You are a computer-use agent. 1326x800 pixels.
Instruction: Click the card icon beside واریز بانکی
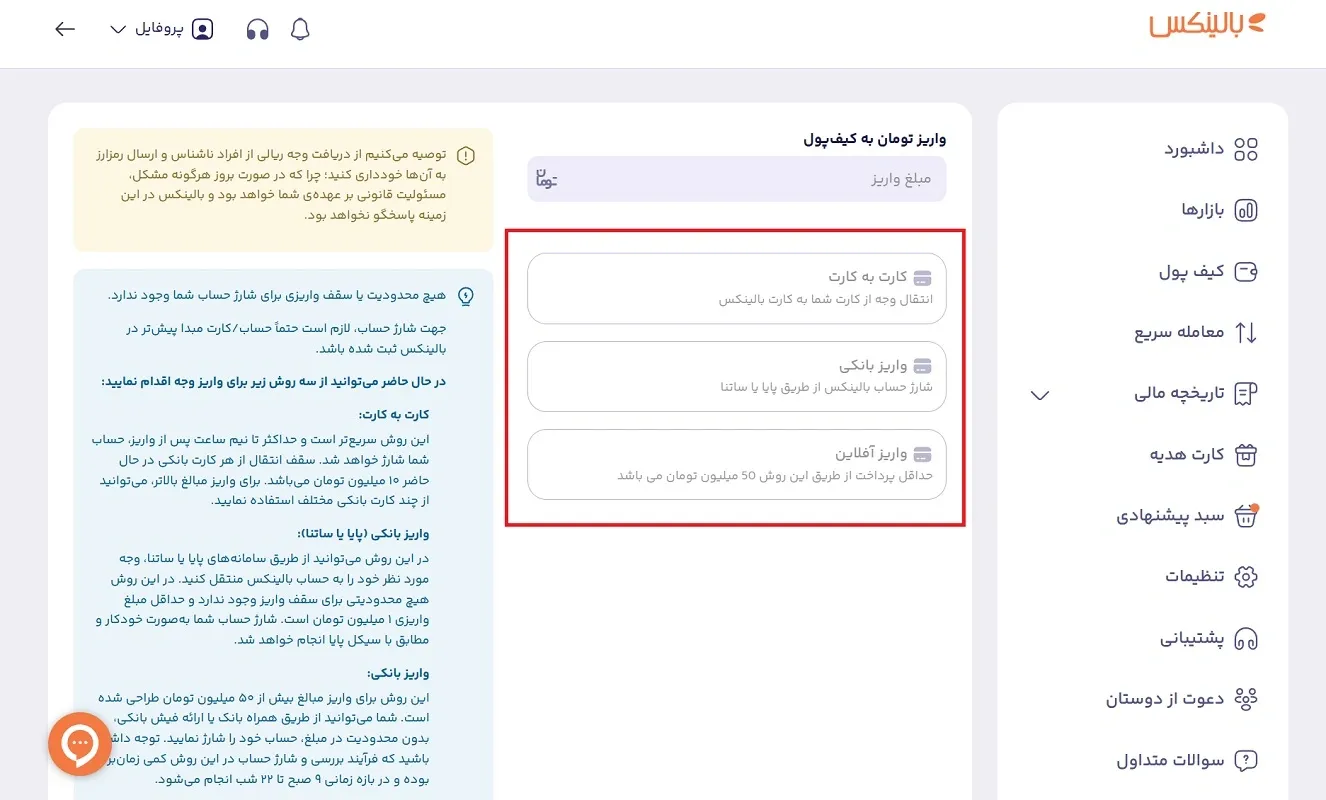(924, 365)
